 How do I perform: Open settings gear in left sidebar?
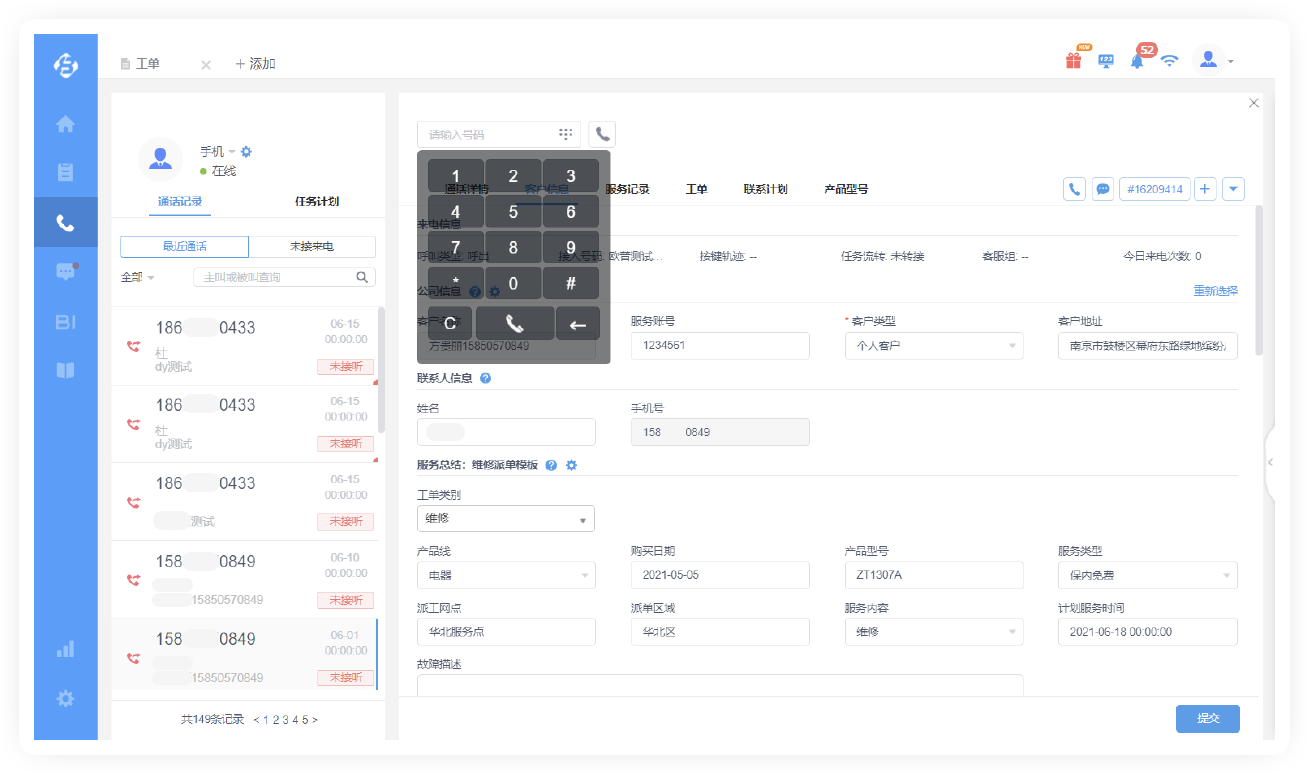65,699
